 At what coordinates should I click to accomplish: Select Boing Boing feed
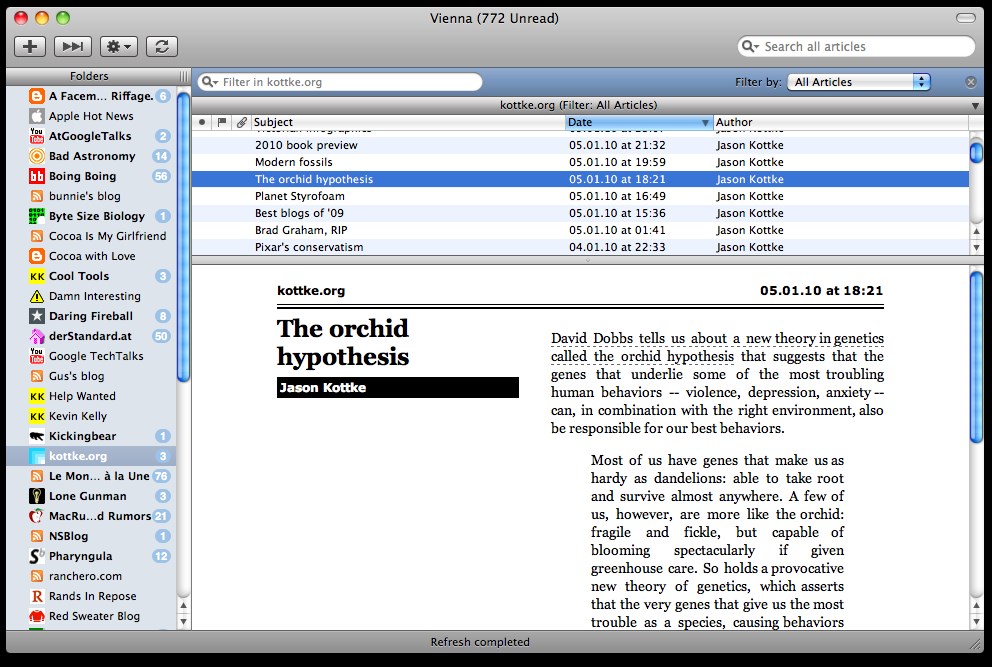(91, 176)
